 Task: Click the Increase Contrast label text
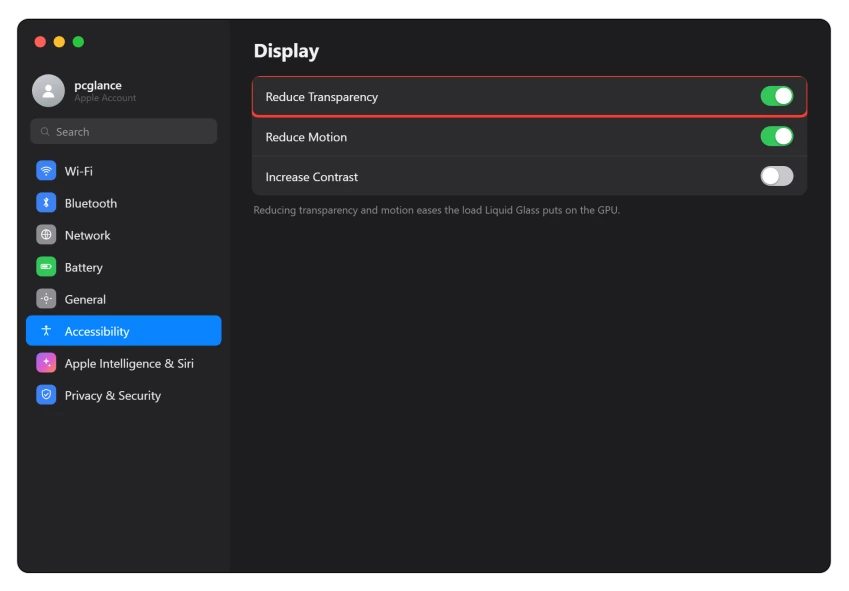(x=311, y=177)
